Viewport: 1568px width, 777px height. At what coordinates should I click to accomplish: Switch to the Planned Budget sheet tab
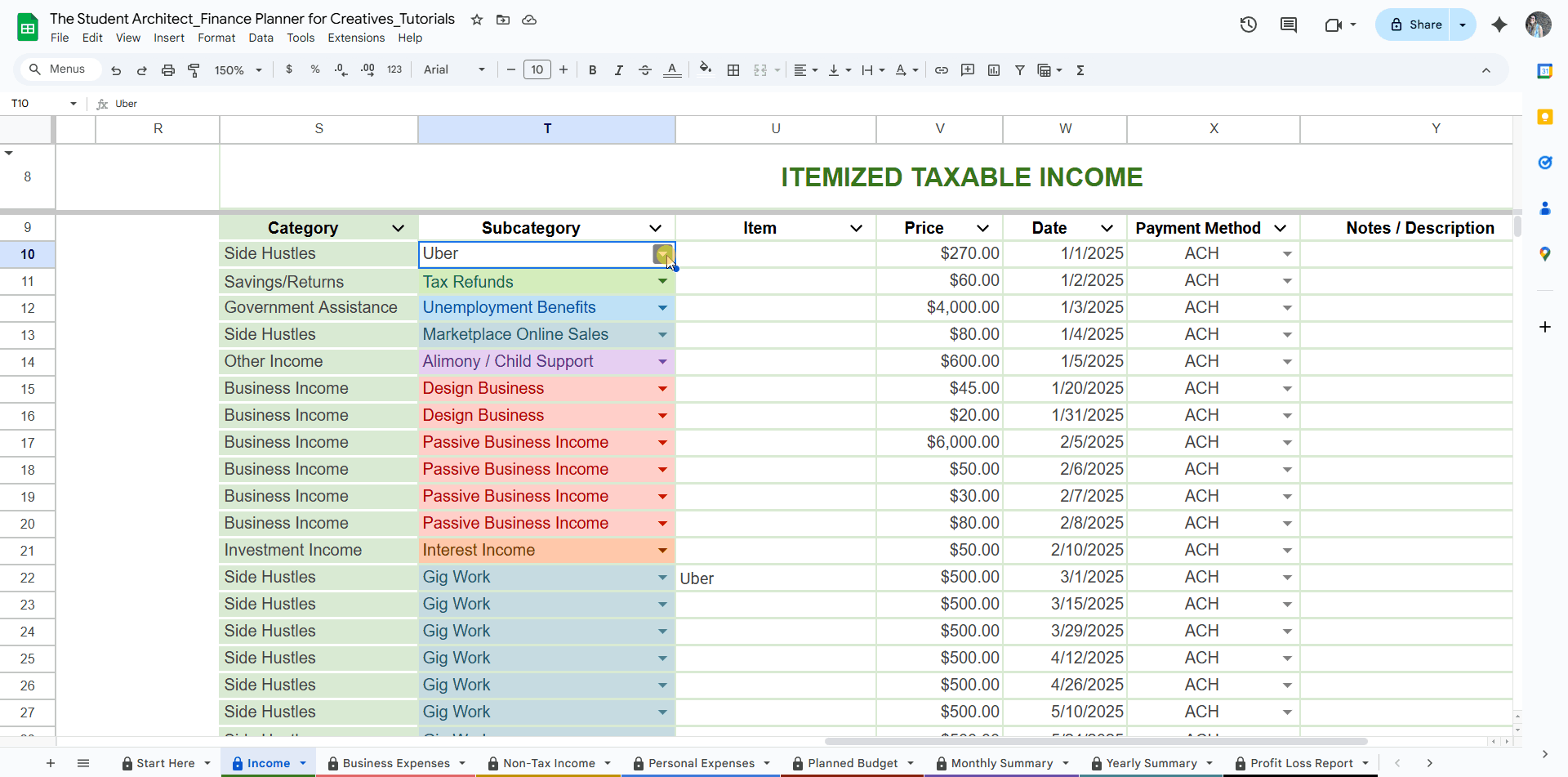pos(852,763)
